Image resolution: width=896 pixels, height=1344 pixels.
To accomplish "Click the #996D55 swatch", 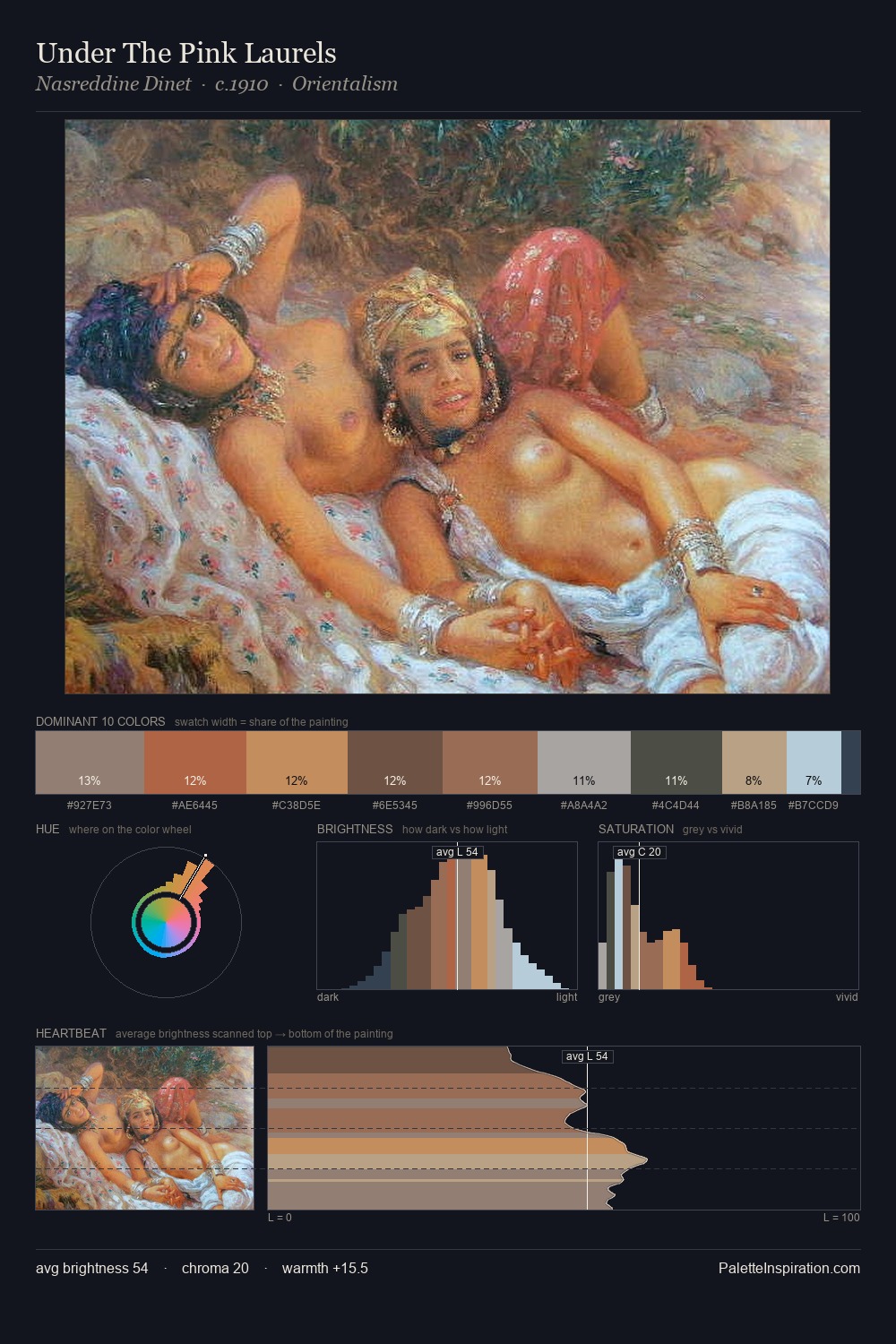I will point(490,762).
